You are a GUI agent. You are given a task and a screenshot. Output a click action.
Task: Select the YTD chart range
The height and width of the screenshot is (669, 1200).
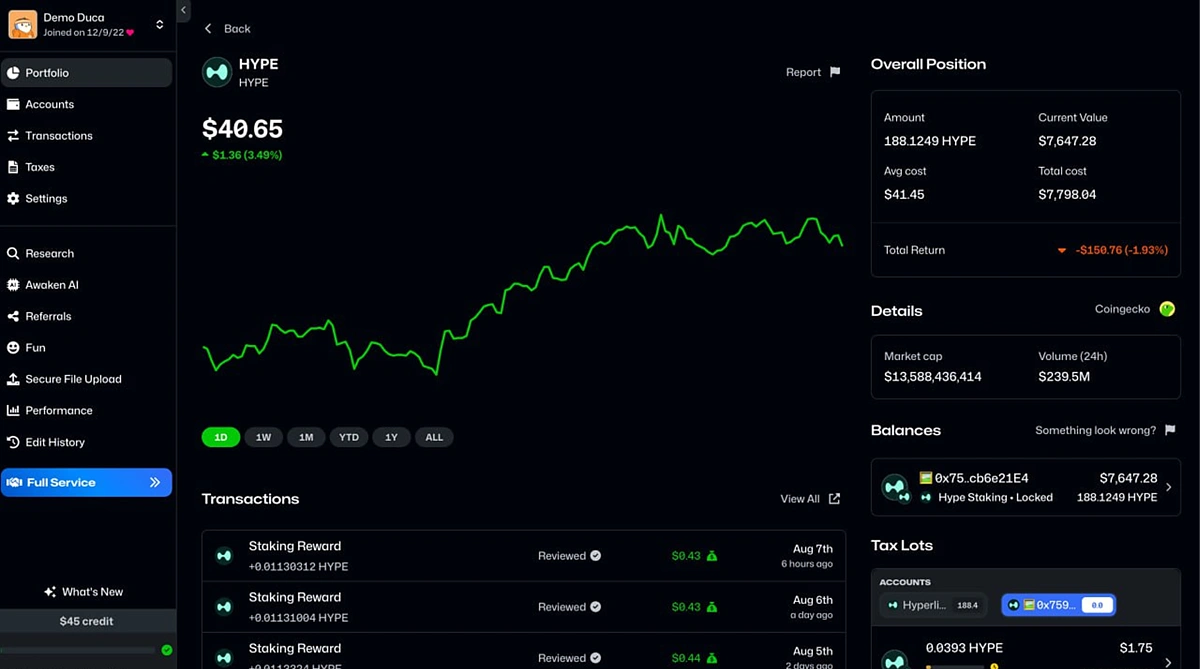point(348,437)
